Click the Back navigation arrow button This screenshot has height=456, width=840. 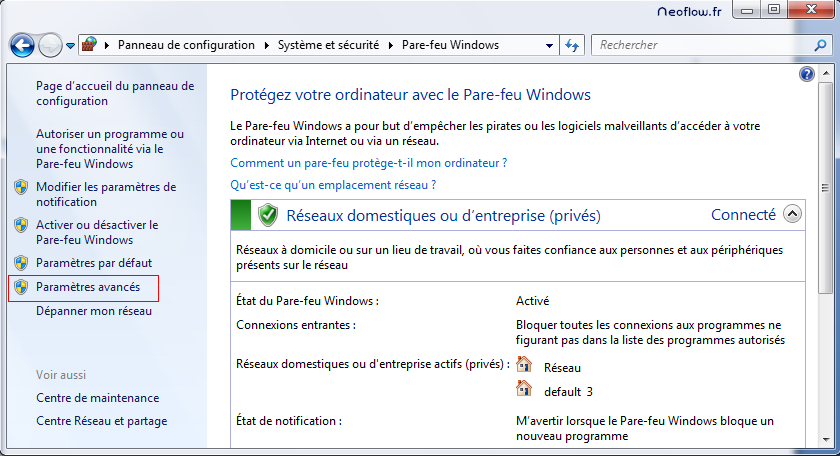[22, 45]
